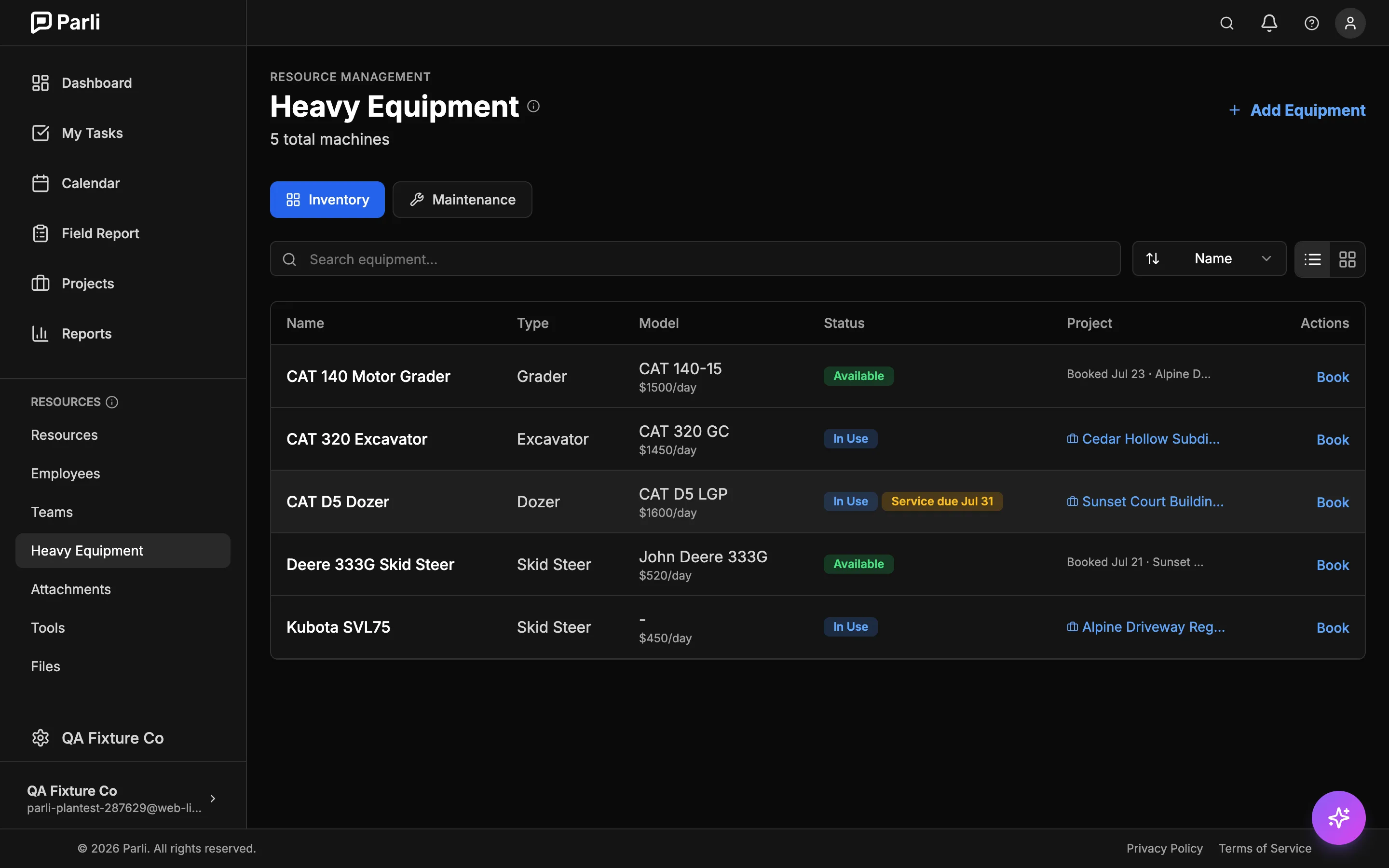Open Resources in the sidebar

64,434
